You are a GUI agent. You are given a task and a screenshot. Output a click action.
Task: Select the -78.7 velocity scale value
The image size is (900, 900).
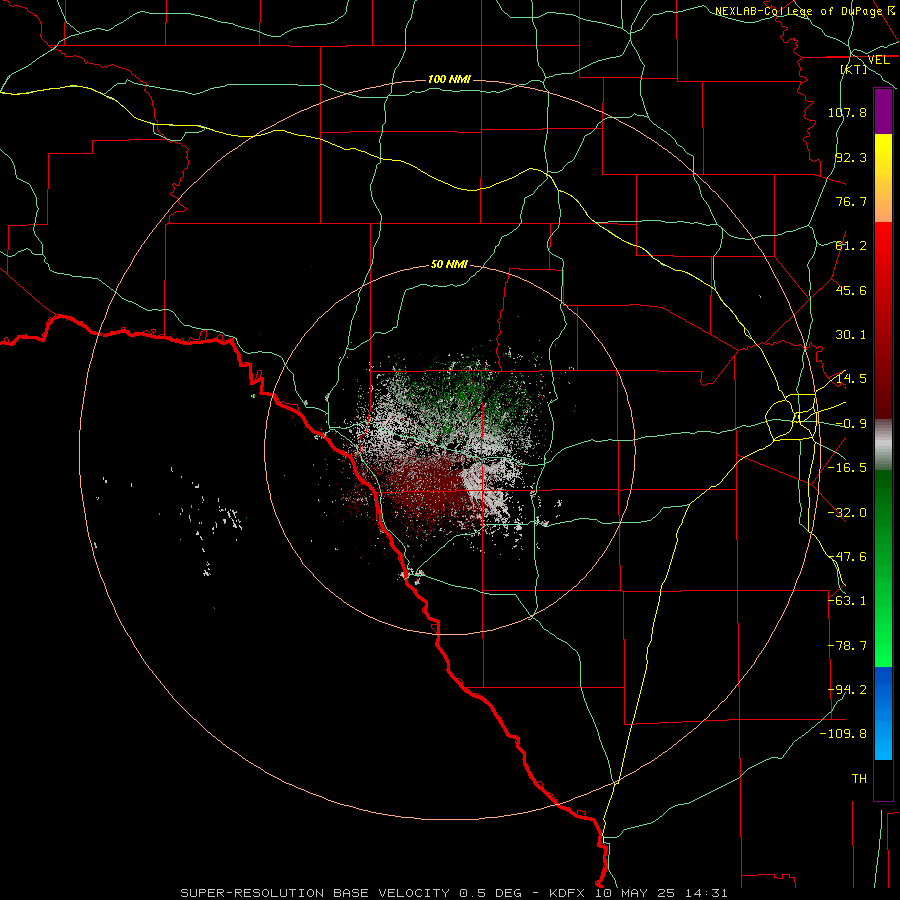(847, 646)
